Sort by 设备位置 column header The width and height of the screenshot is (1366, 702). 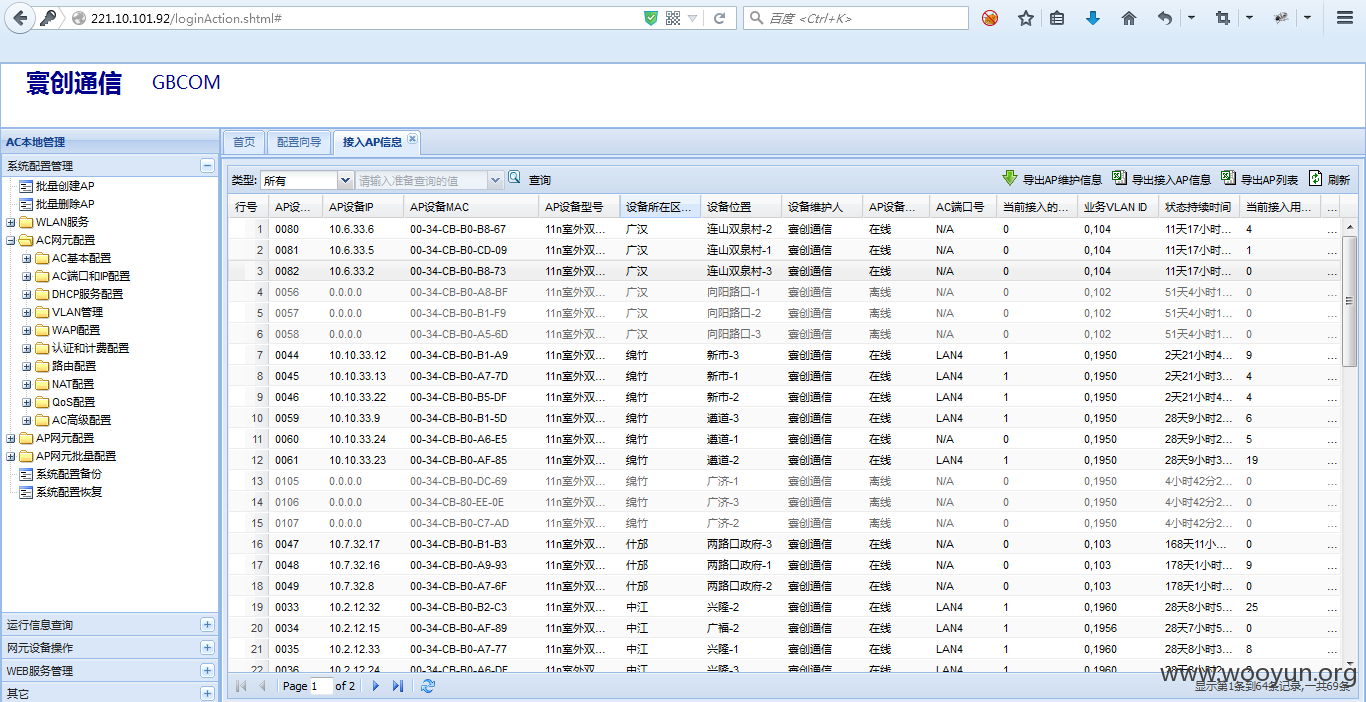click(x=740, y=207)
